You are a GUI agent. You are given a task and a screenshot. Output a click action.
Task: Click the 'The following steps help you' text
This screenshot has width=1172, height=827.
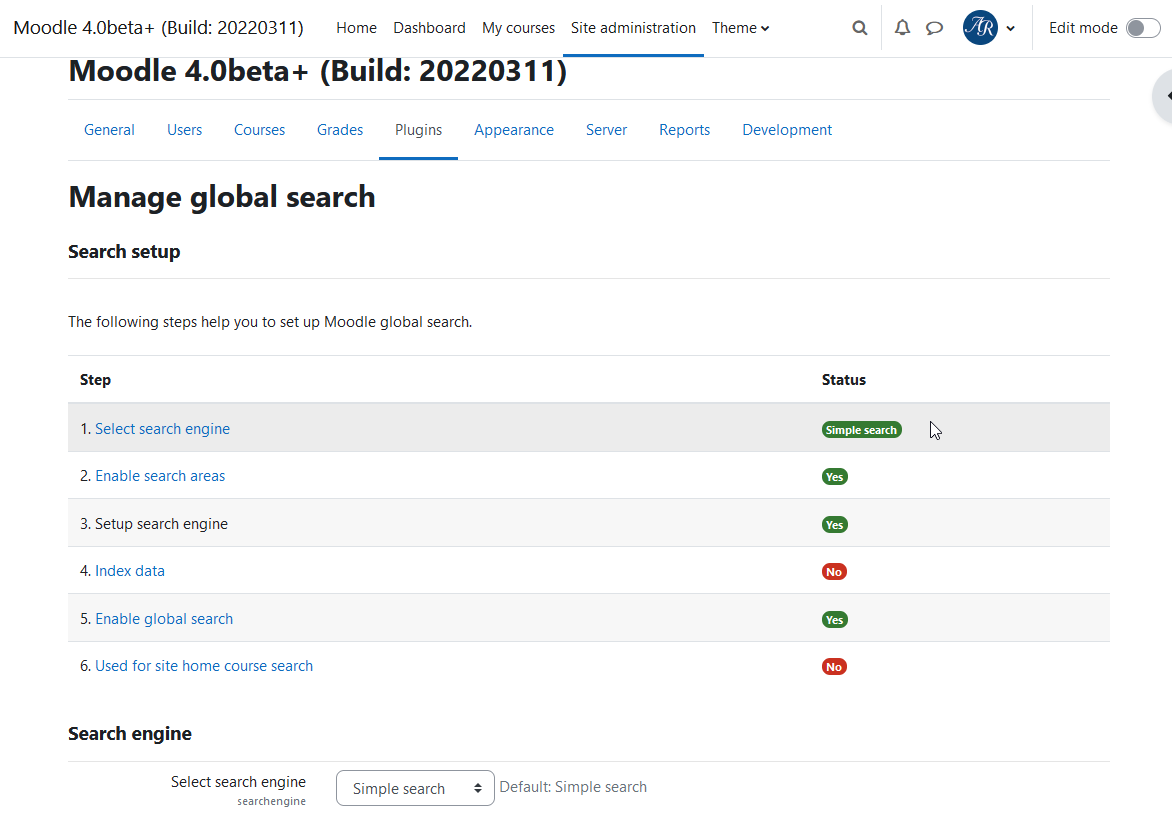point(270,322)
